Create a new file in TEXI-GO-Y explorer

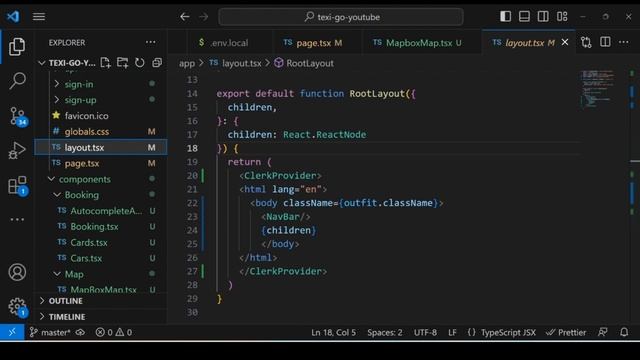105,62
